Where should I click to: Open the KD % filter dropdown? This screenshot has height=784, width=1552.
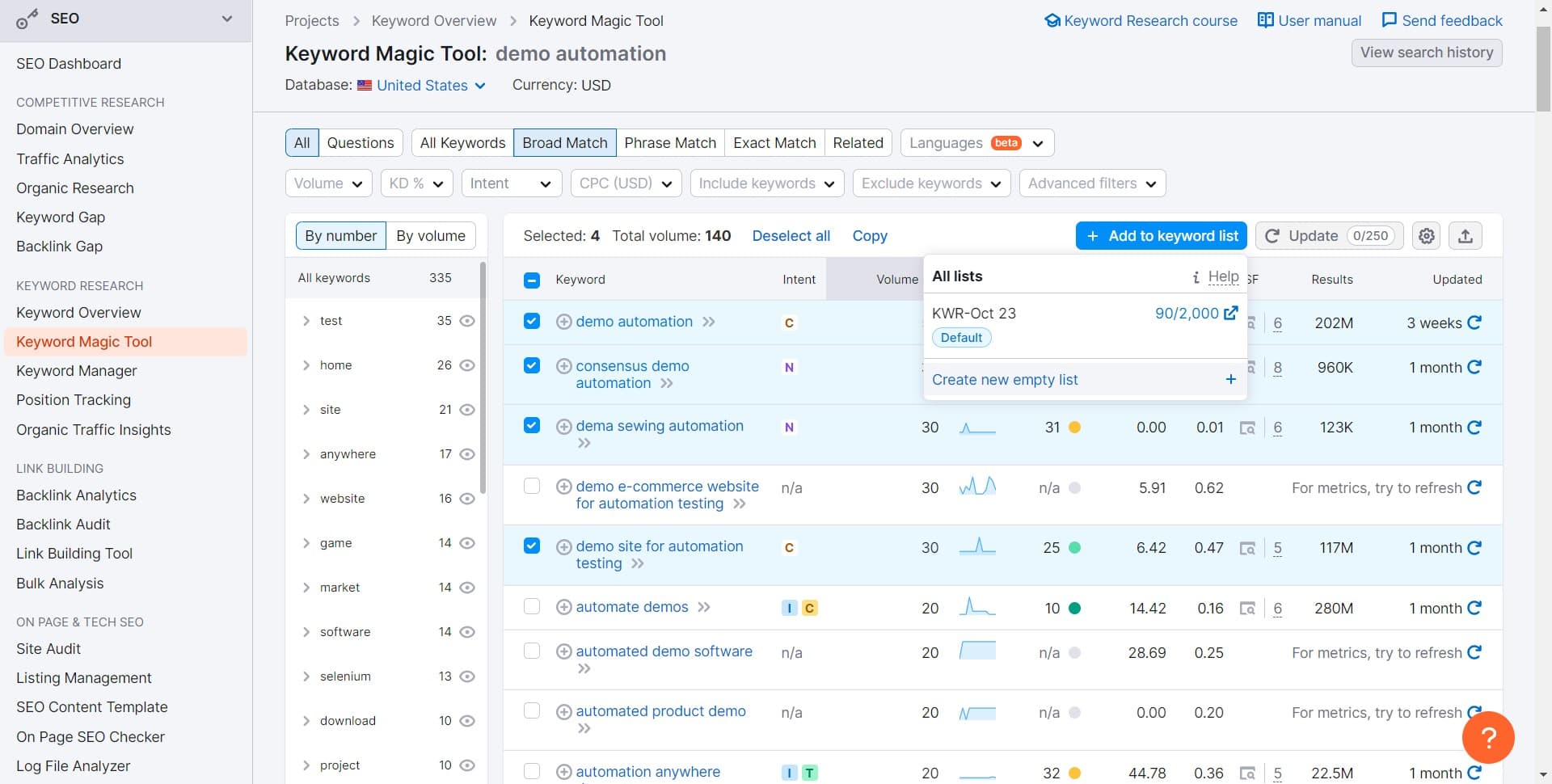click(x=416, y=183)
